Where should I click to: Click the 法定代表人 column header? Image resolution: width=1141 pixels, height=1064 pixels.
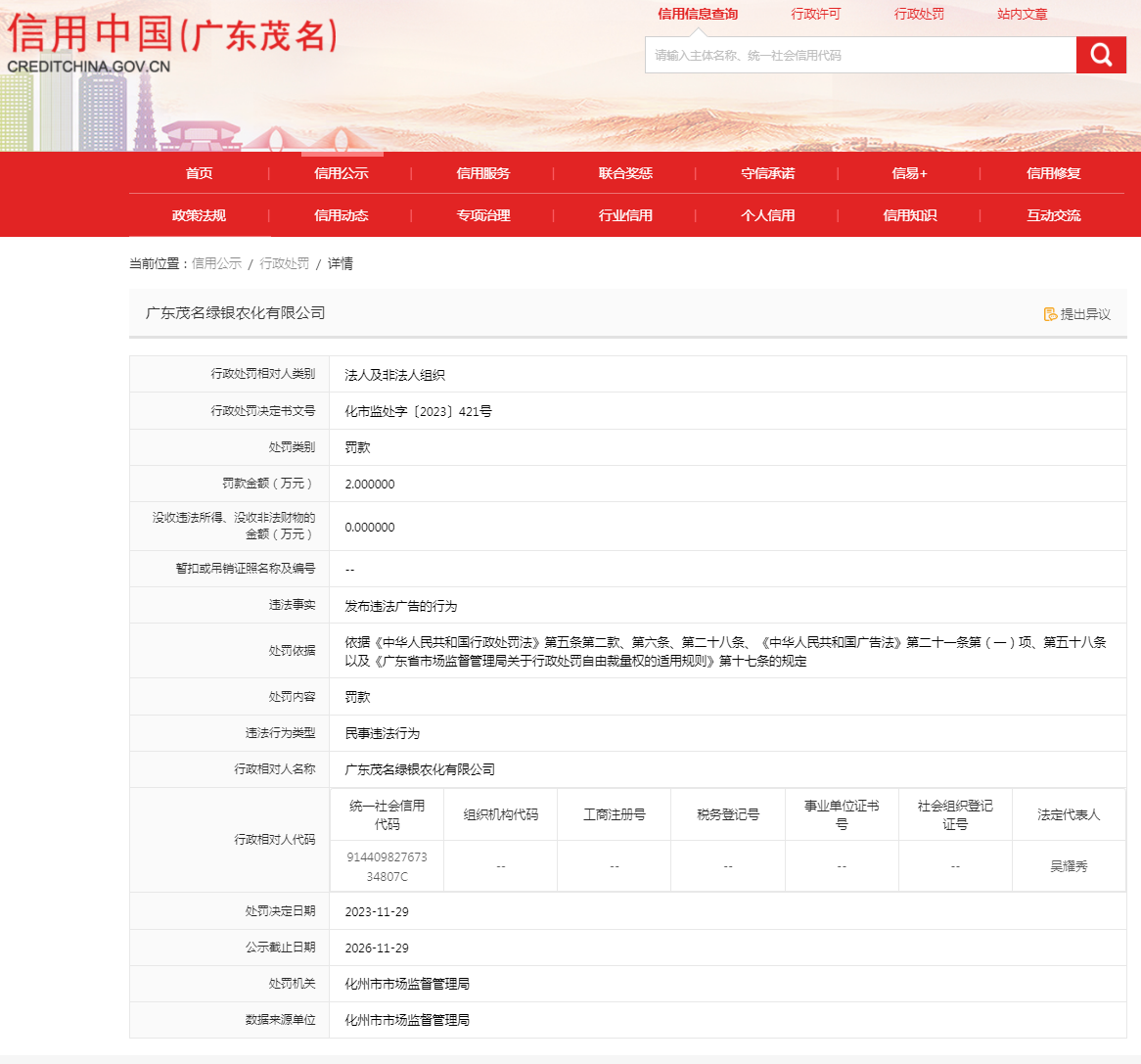tap(1069, 814)
